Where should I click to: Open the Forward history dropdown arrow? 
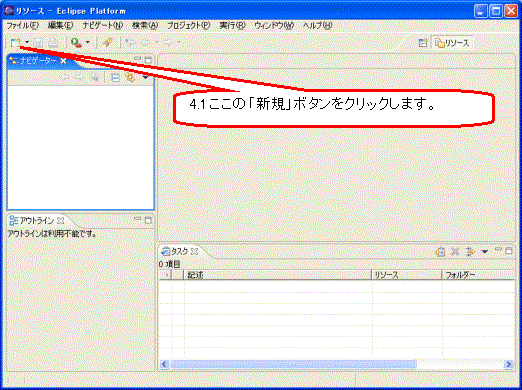pyautogui.click(x=179, y=42)
